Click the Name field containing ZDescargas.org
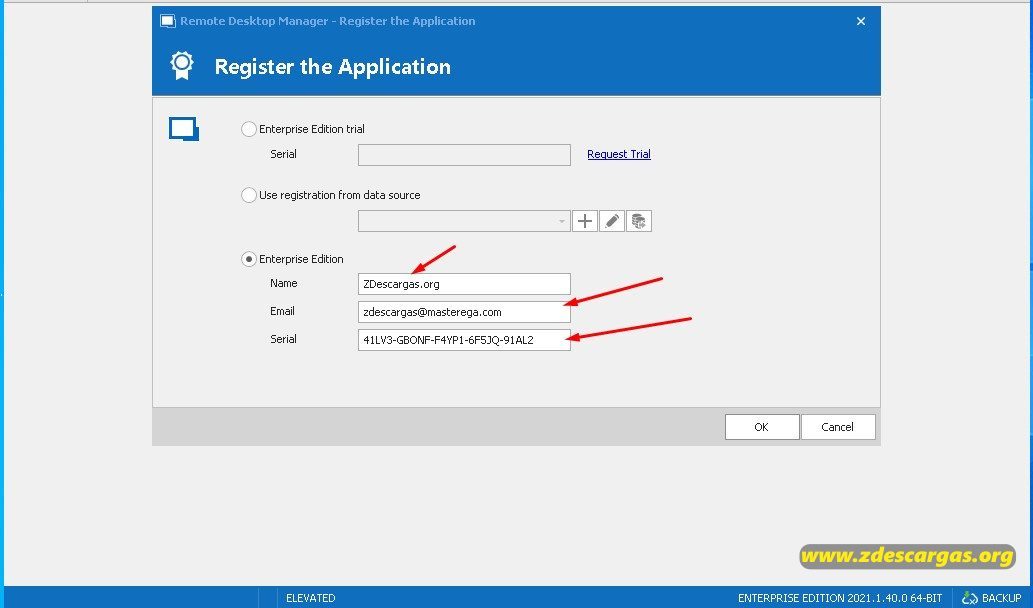 [464, 284]
